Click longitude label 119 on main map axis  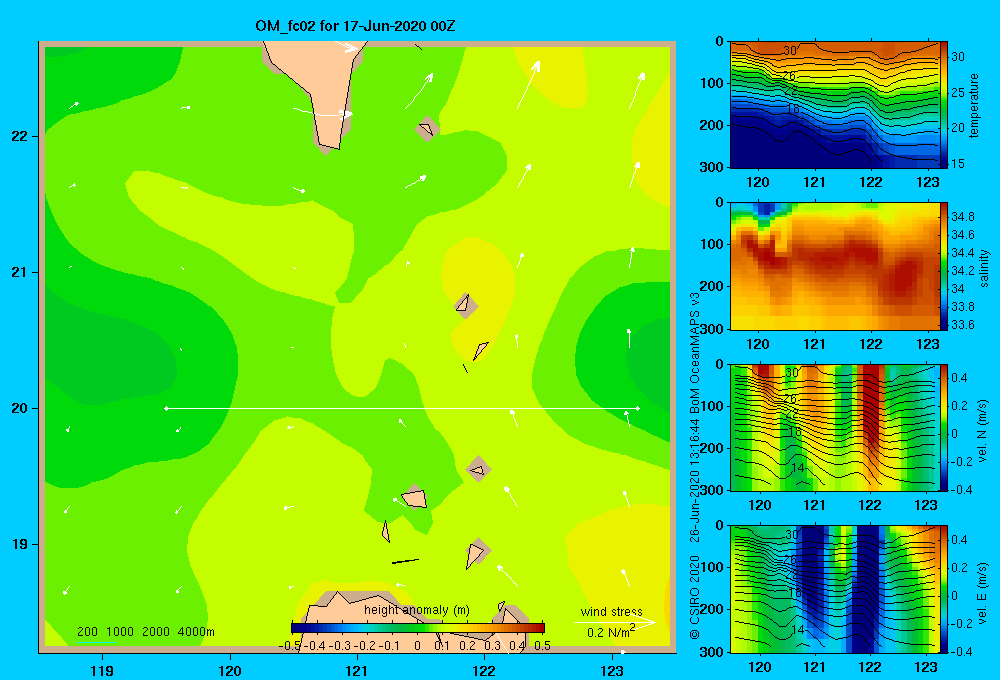(102, 670)
